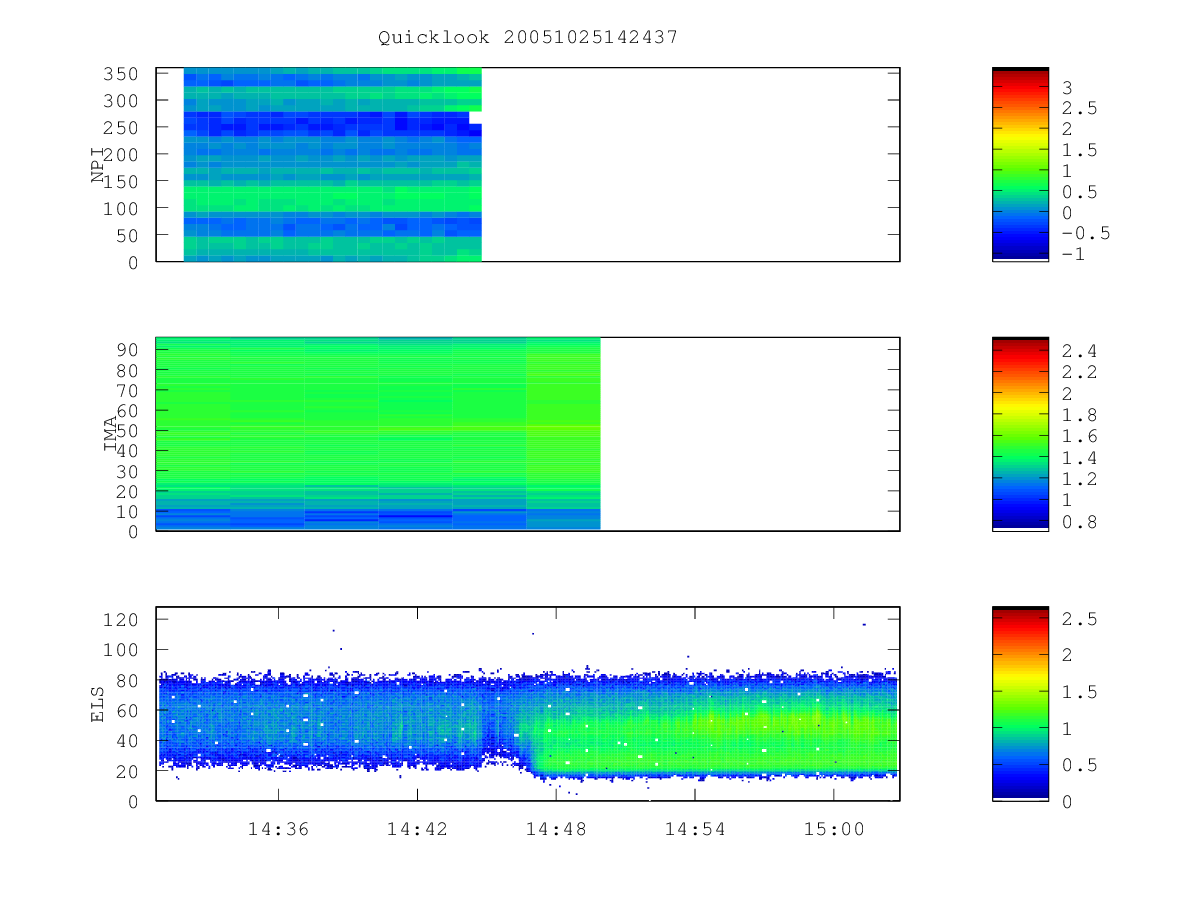The width and height of the screenshot is (1200, 900).
Task: Select the IMA panel color bar
Action: (x=1020, y=433)
